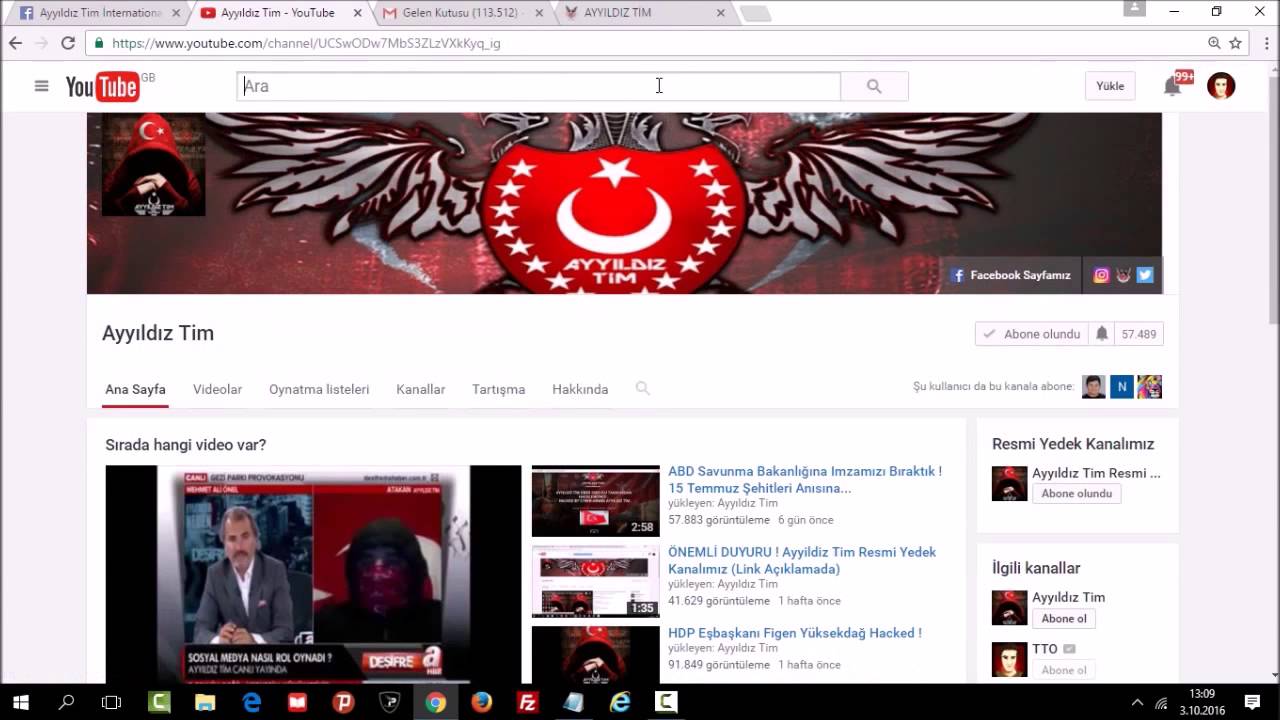Open the Videolar channel tab

pos(217,389)
